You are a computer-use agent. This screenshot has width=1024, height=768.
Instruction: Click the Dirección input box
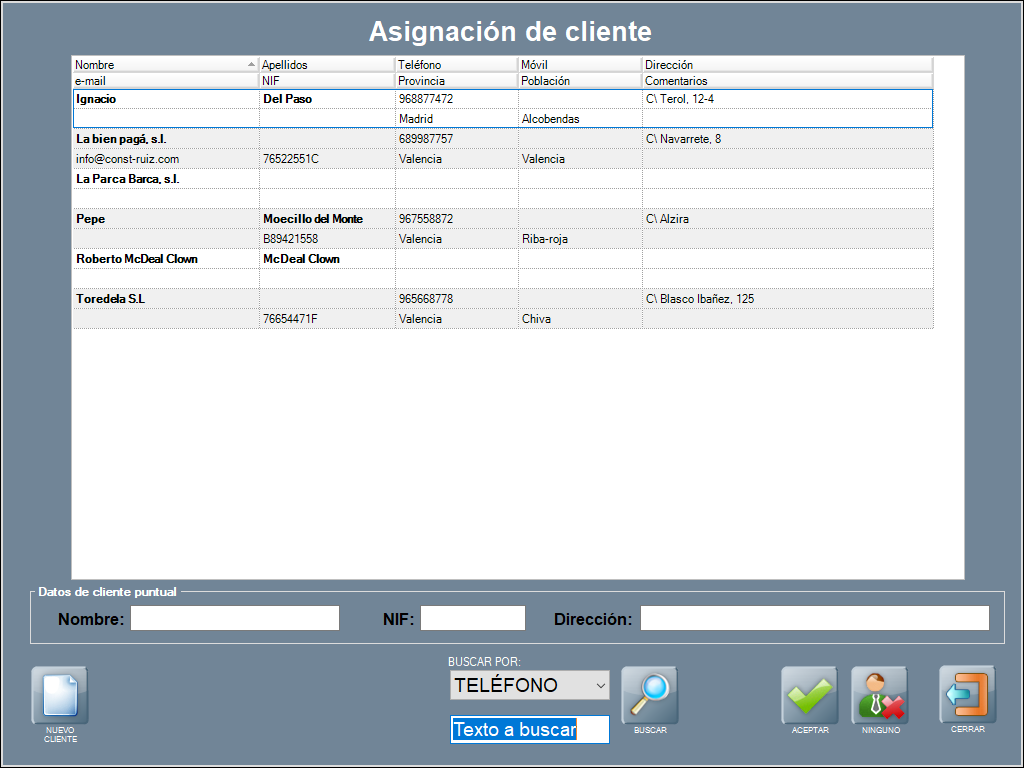[x=814, y=618]
